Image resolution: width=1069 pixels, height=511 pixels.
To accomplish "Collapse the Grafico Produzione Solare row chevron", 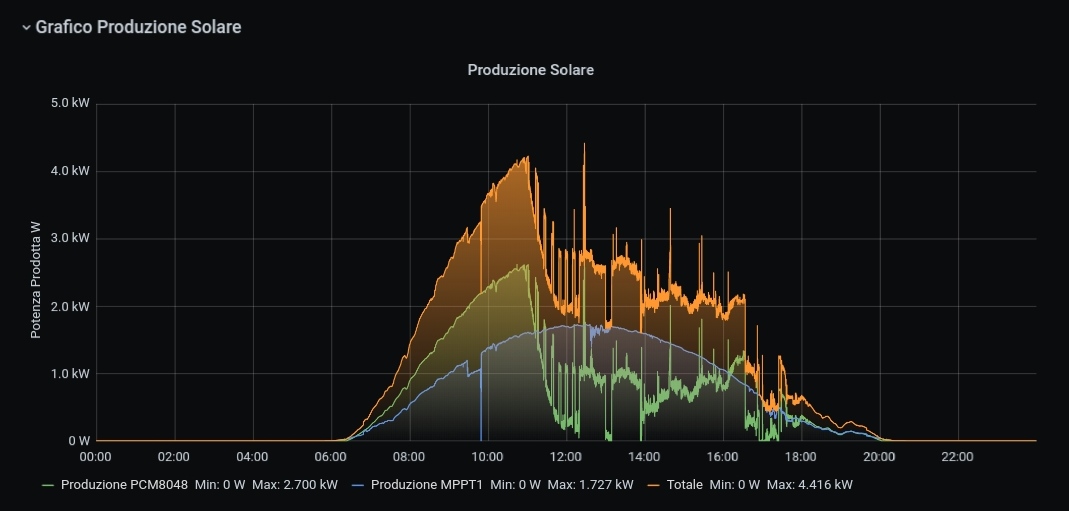I will pyautogui.click(x=26, y=28).
